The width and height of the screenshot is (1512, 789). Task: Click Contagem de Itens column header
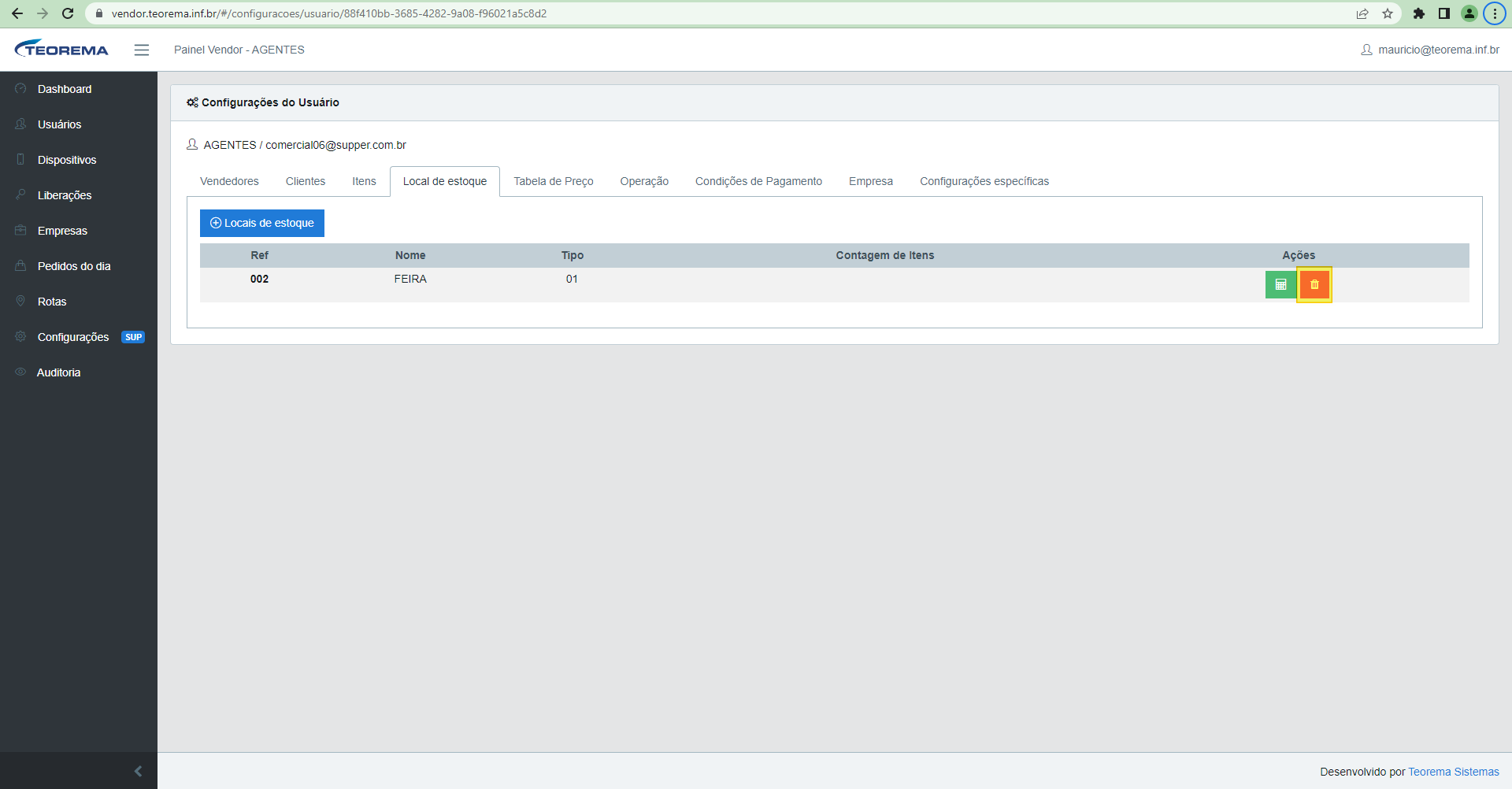point(885,255)
